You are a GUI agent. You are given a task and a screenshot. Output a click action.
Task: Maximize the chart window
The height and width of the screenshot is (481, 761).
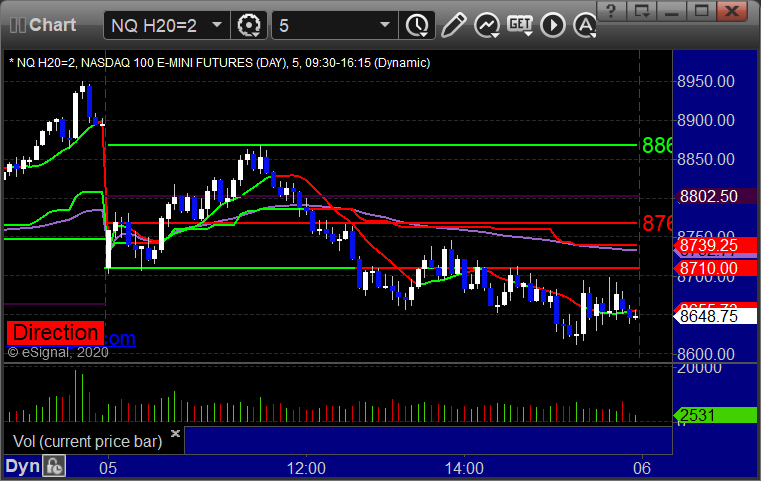point(701,10)
